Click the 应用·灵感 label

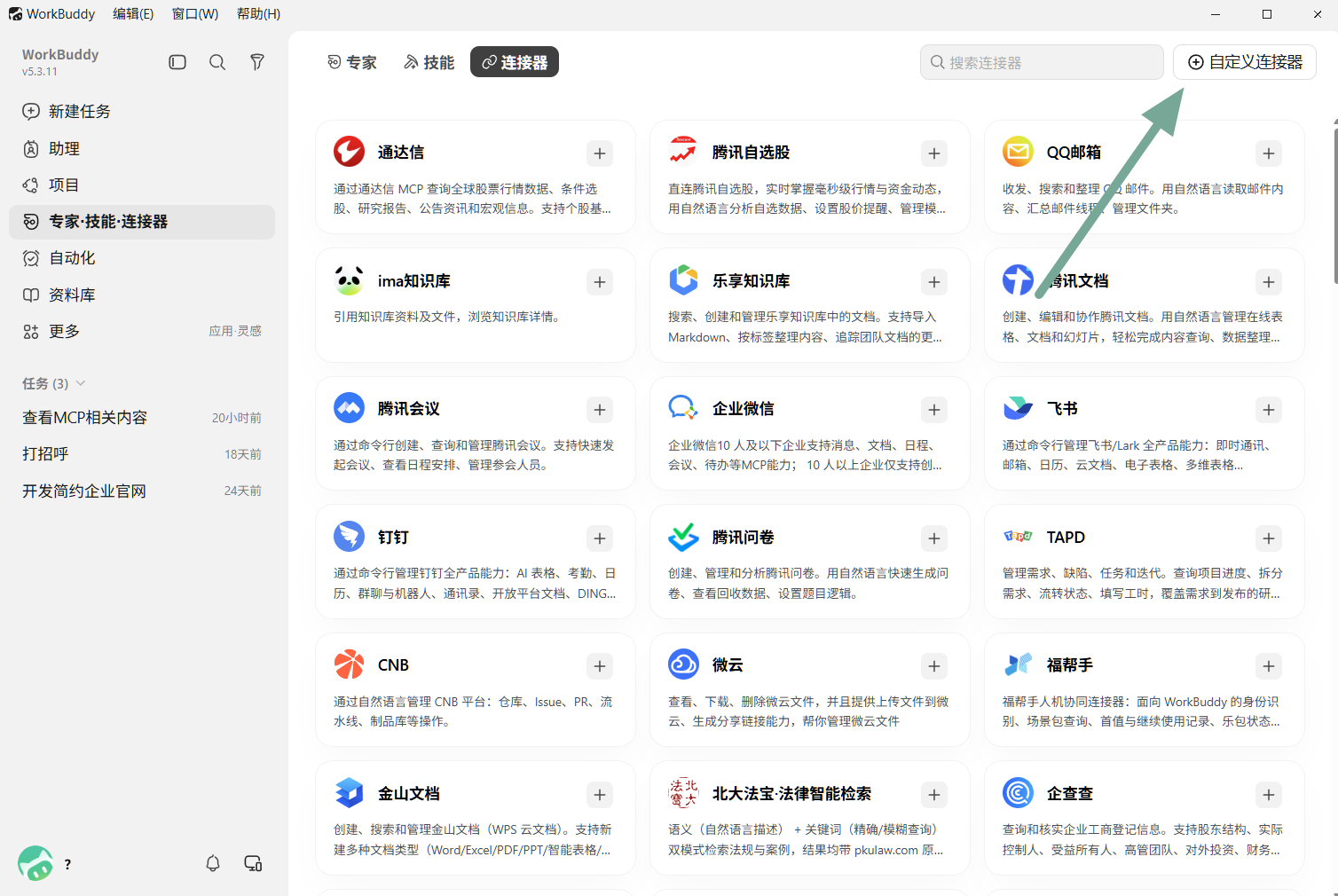pos(235,332)
